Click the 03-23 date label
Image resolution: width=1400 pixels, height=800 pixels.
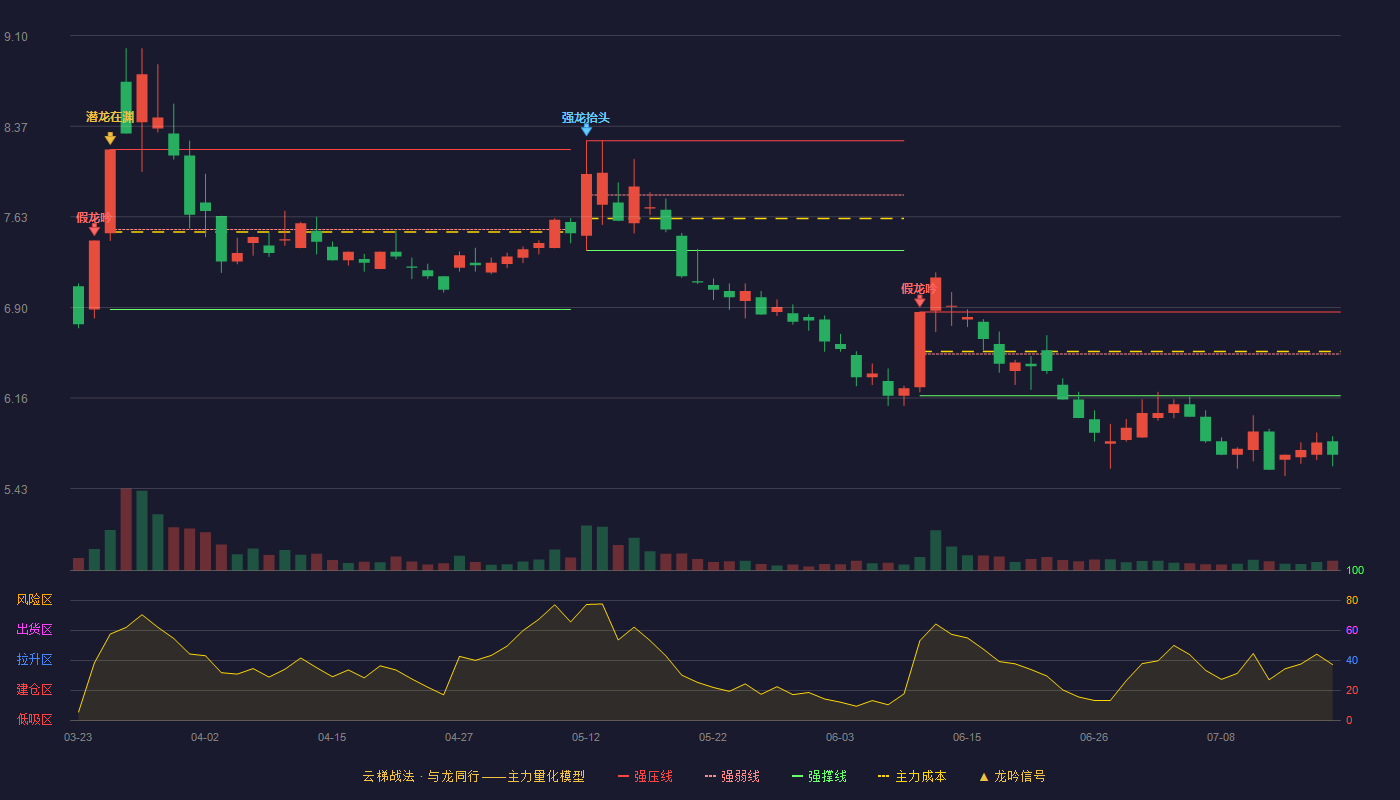coord(78,737)
